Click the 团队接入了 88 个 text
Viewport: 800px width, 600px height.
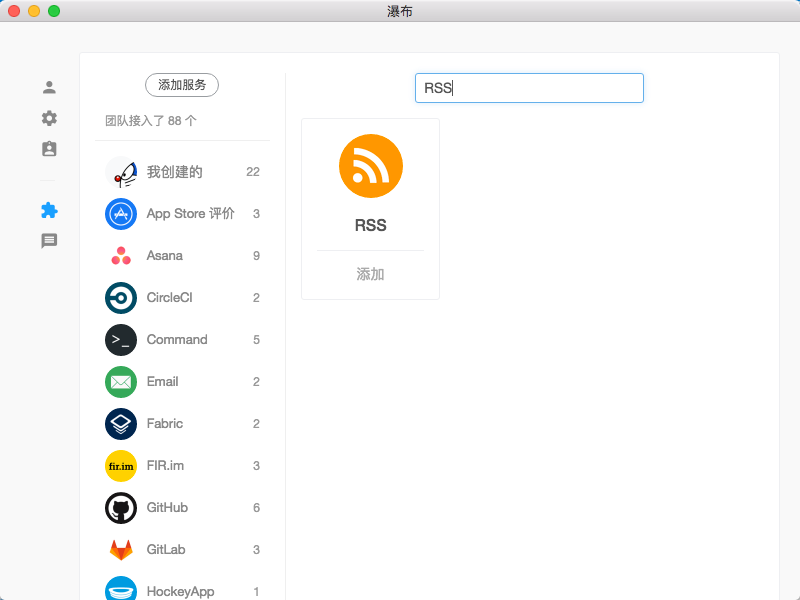[151, 121]
